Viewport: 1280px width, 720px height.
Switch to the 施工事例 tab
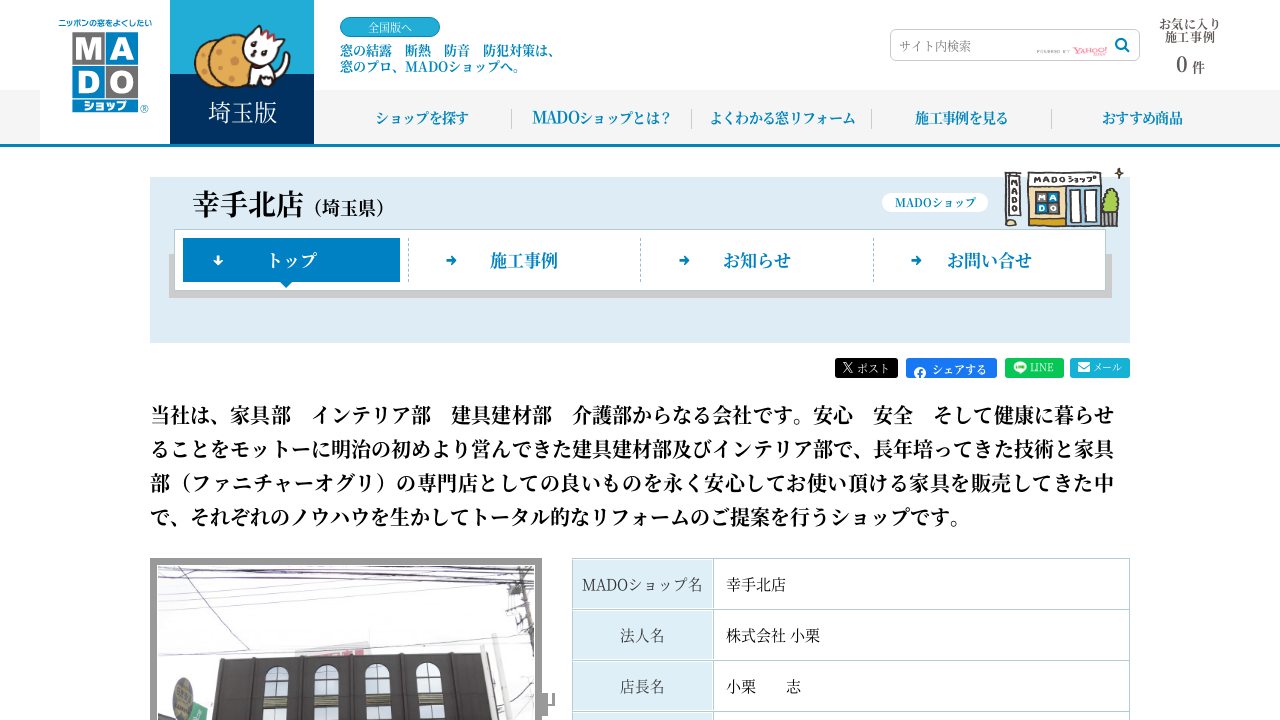pos(524,260)
